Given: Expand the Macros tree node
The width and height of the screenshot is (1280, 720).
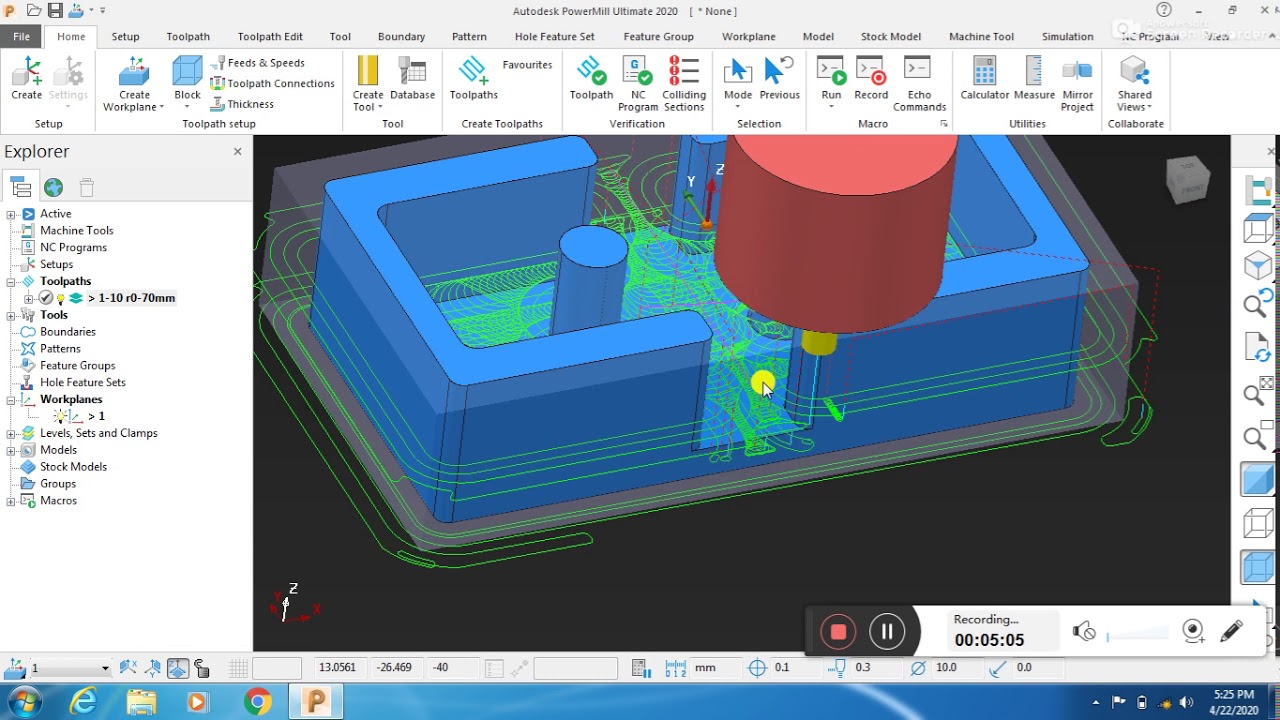Looking at the screenshot, I should (11, 501).
